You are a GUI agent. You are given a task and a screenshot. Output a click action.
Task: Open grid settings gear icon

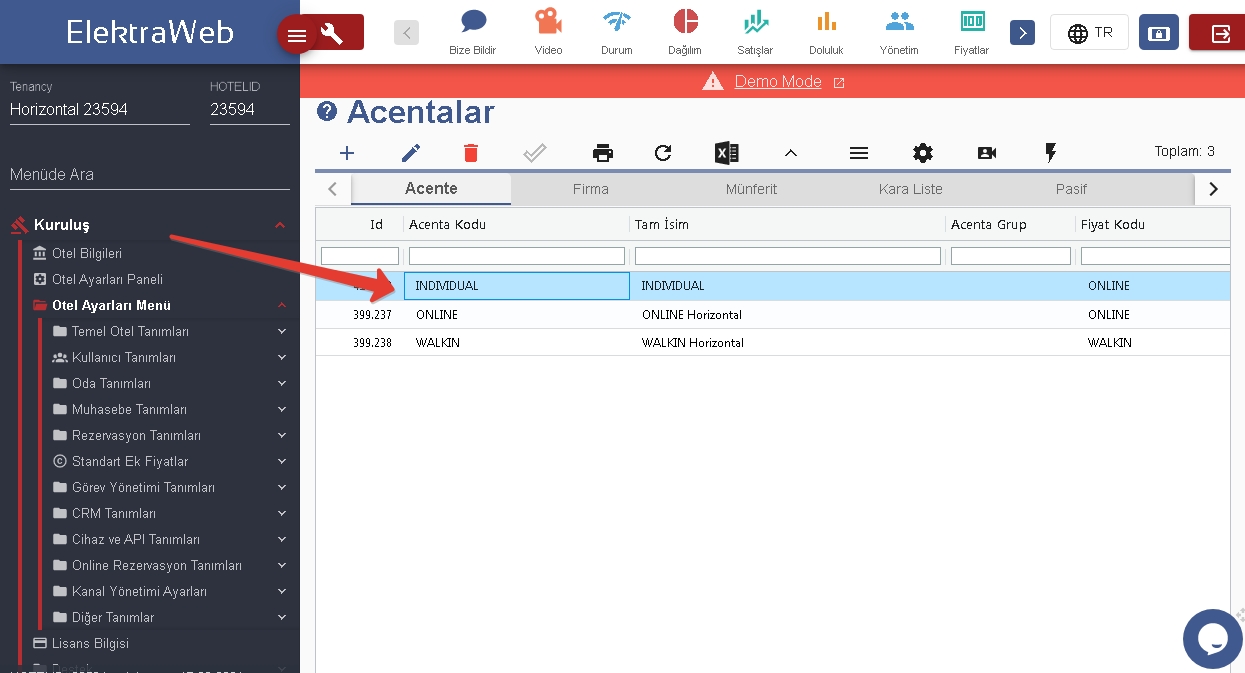click(x=922, y=153)
